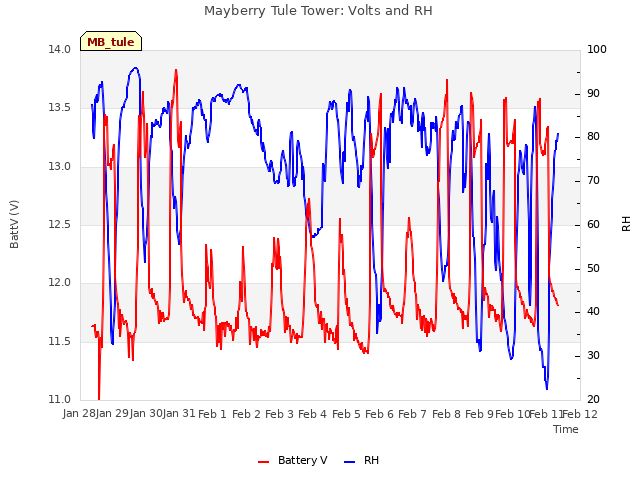The height and width of the screenshot is (480, 640).
Task: Click the 20 right axis value
Action: (593, 400)
